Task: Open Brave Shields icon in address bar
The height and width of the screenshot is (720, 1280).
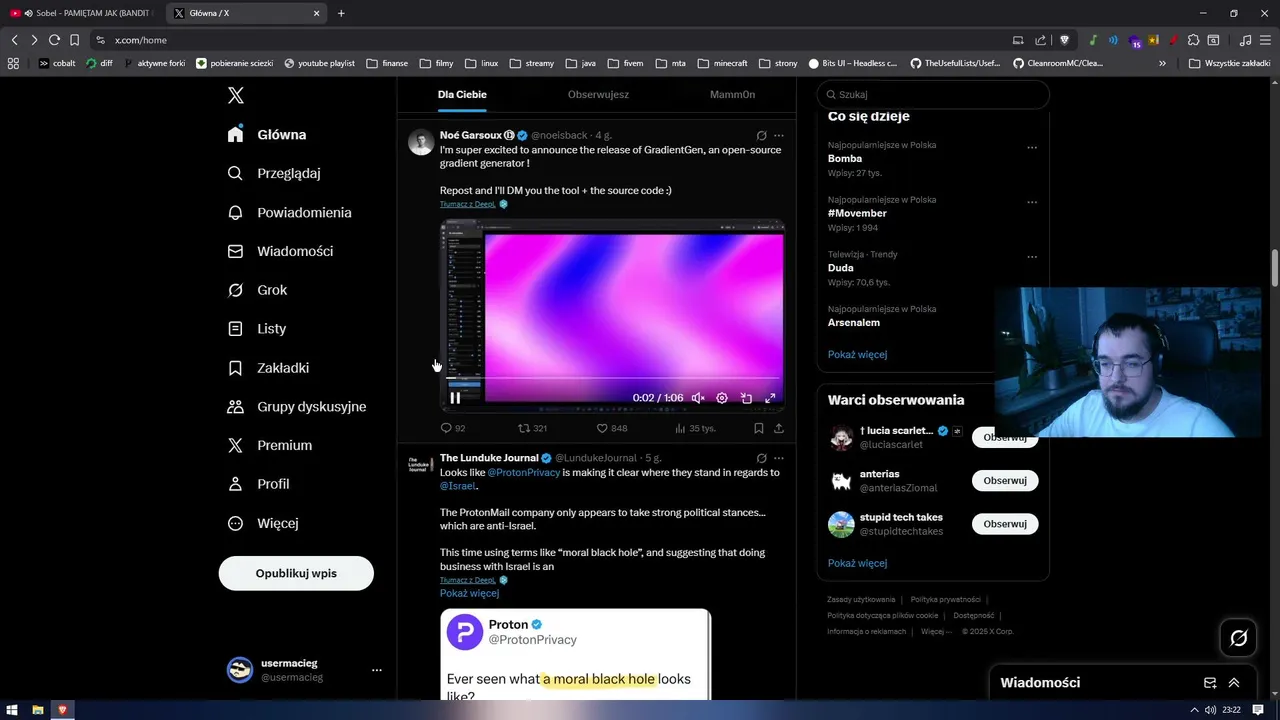Action: [1064, 40]
